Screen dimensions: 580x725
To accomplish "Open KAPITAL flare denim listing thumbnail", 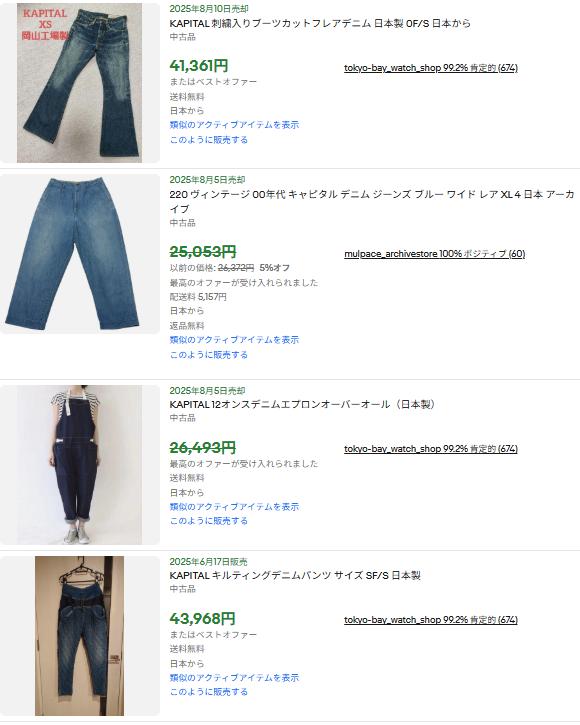I will pos(80,83).
